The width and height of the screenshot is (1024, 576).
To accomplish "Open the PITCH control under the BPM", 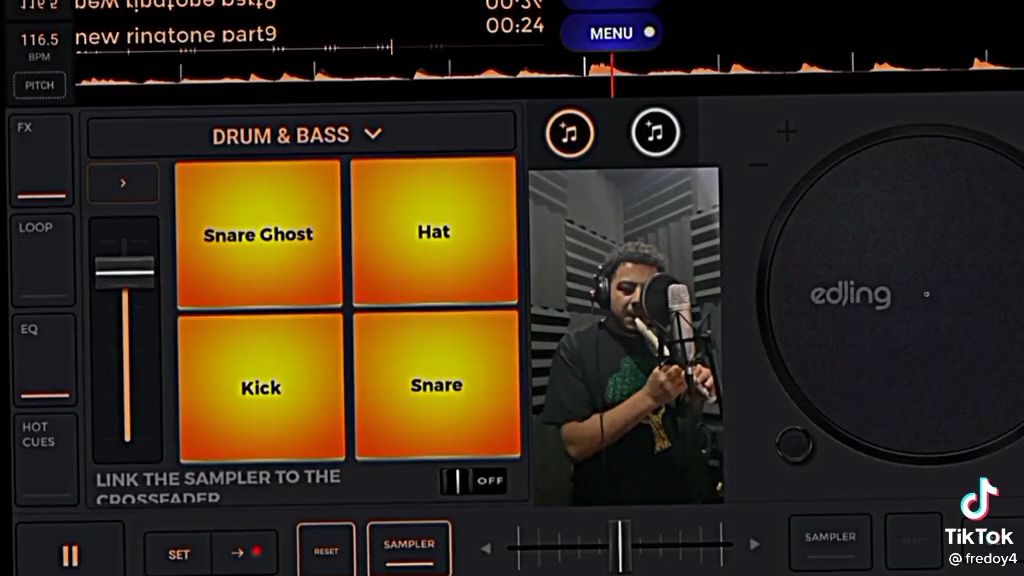I will pos(40,86).
